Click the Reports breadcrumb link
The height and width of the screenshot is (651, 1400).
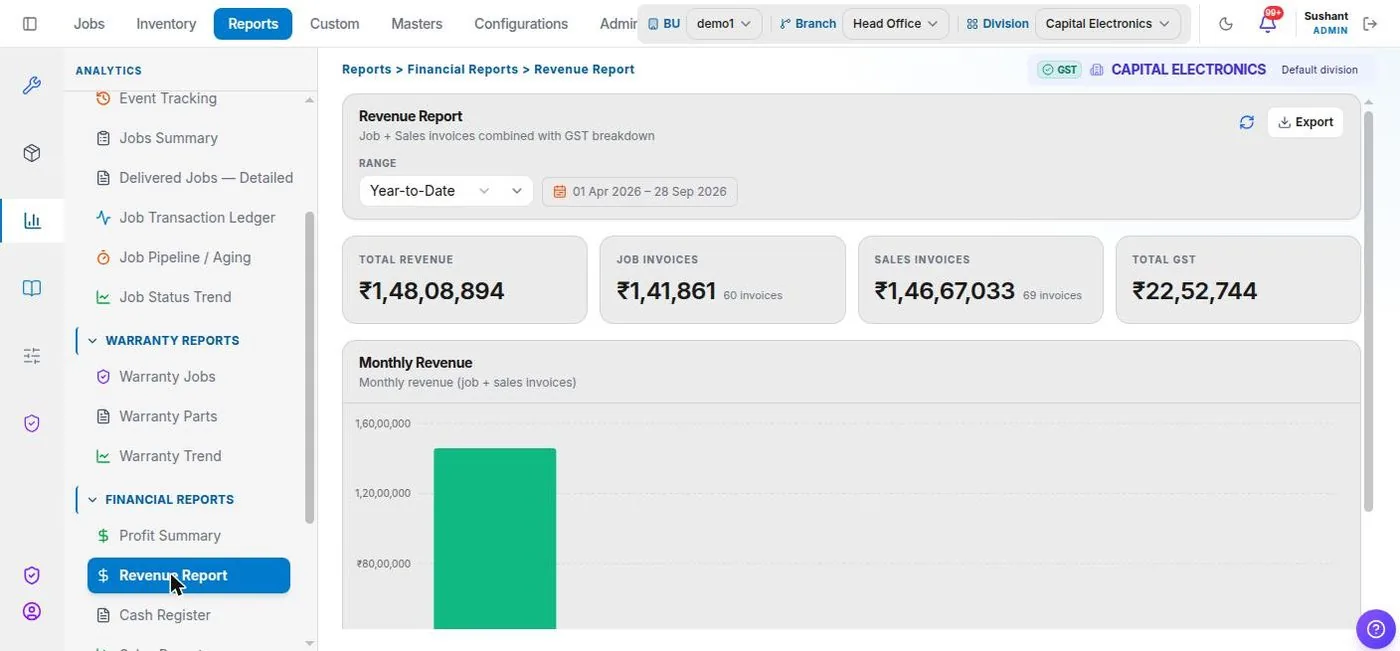pyautogui.click(x=367, y=69)
